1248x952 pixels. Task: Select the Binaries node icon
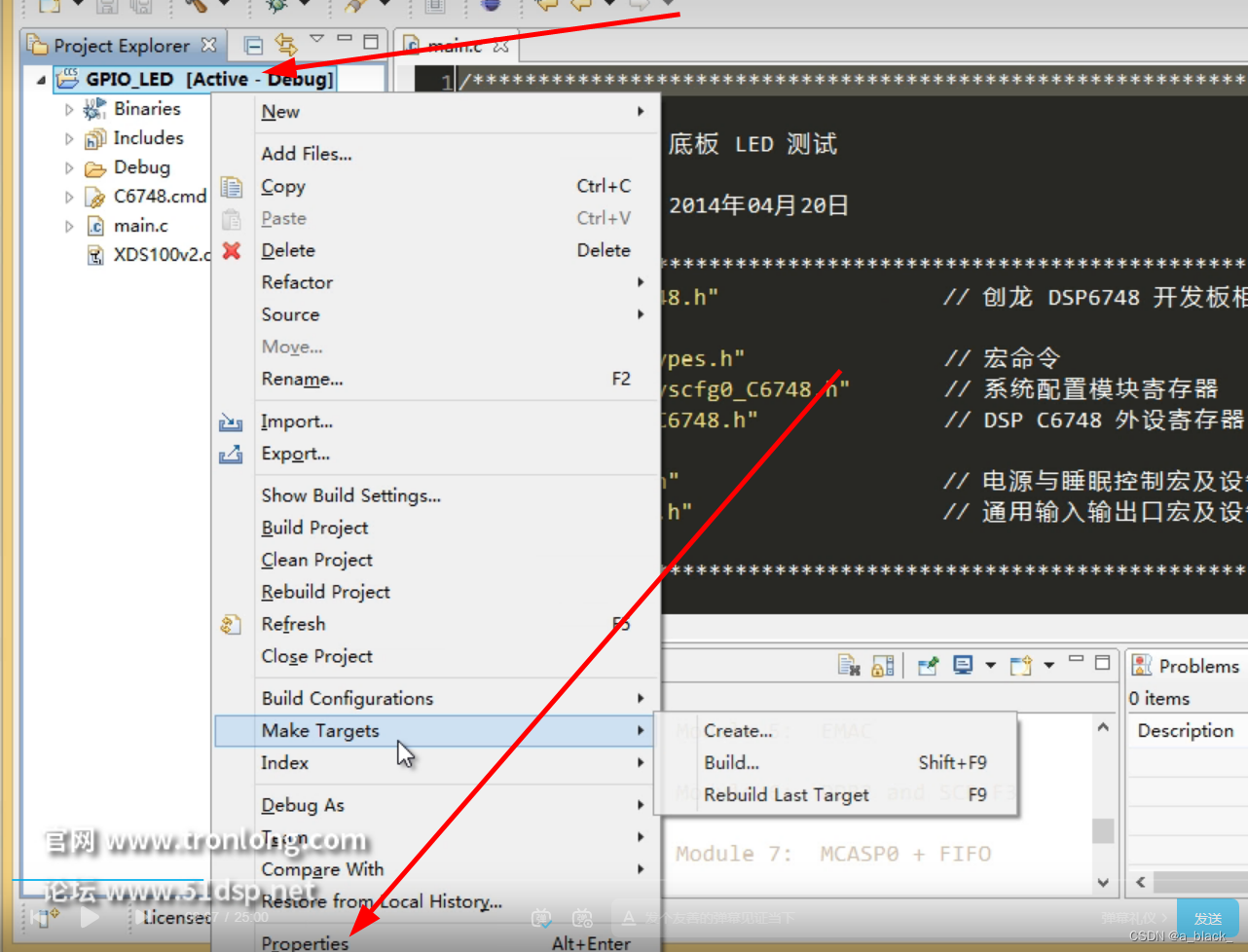click(x=94, y=109)
